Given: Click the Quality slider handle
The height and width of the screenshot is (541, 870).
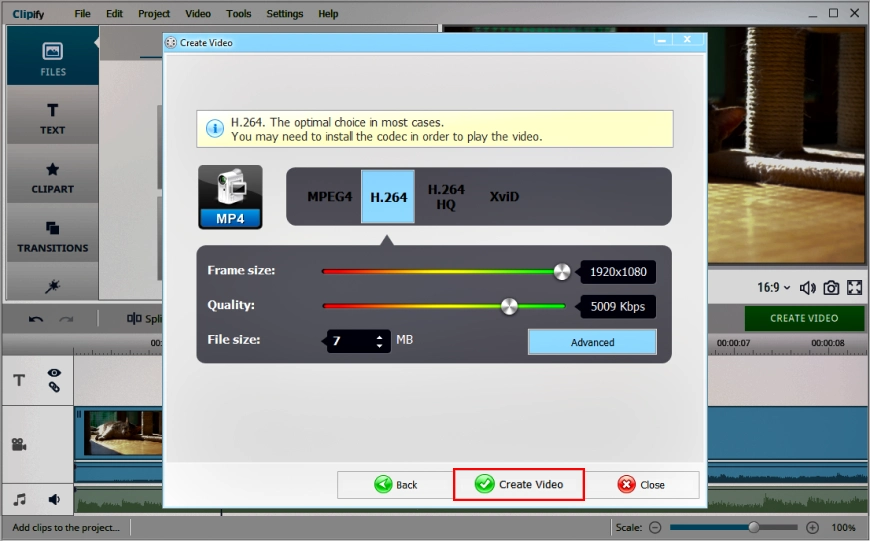Looking at the screenshot, I should coord(509,306).
